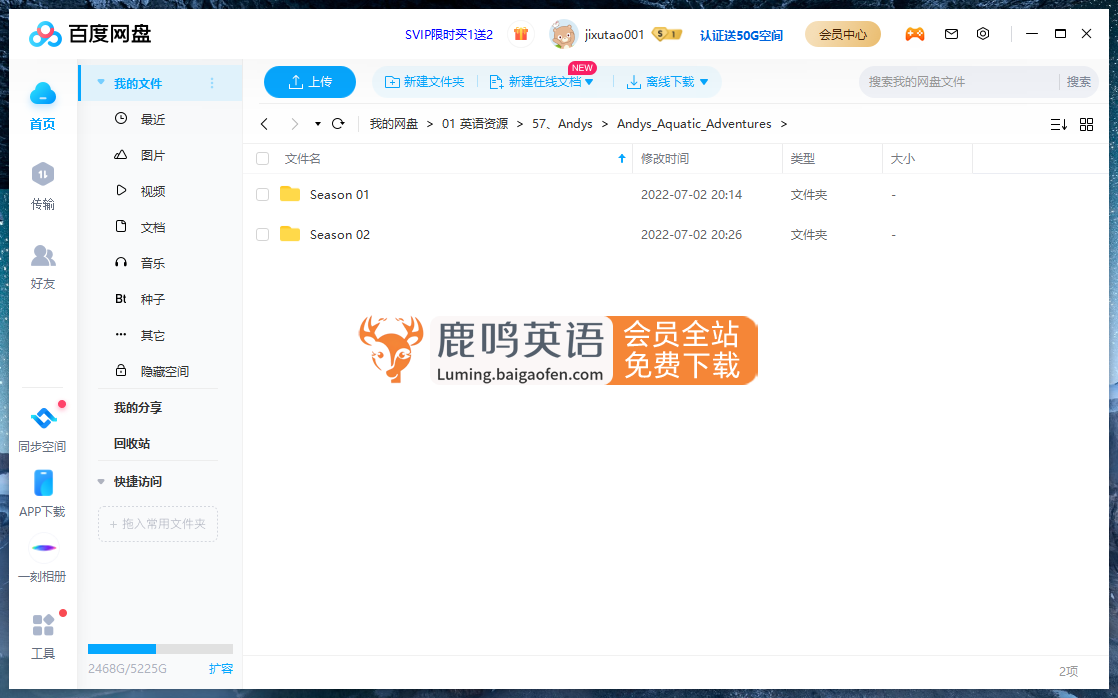Open 一刻相册 album icon
This screenshot has width=1118, height=698.
point(43,548)
